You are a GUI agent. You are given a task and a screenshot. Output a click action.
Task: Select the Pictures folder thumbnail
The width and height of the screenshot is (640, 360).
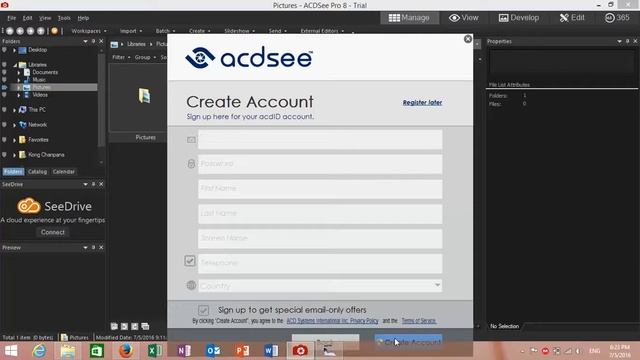[x=144, y=96]
